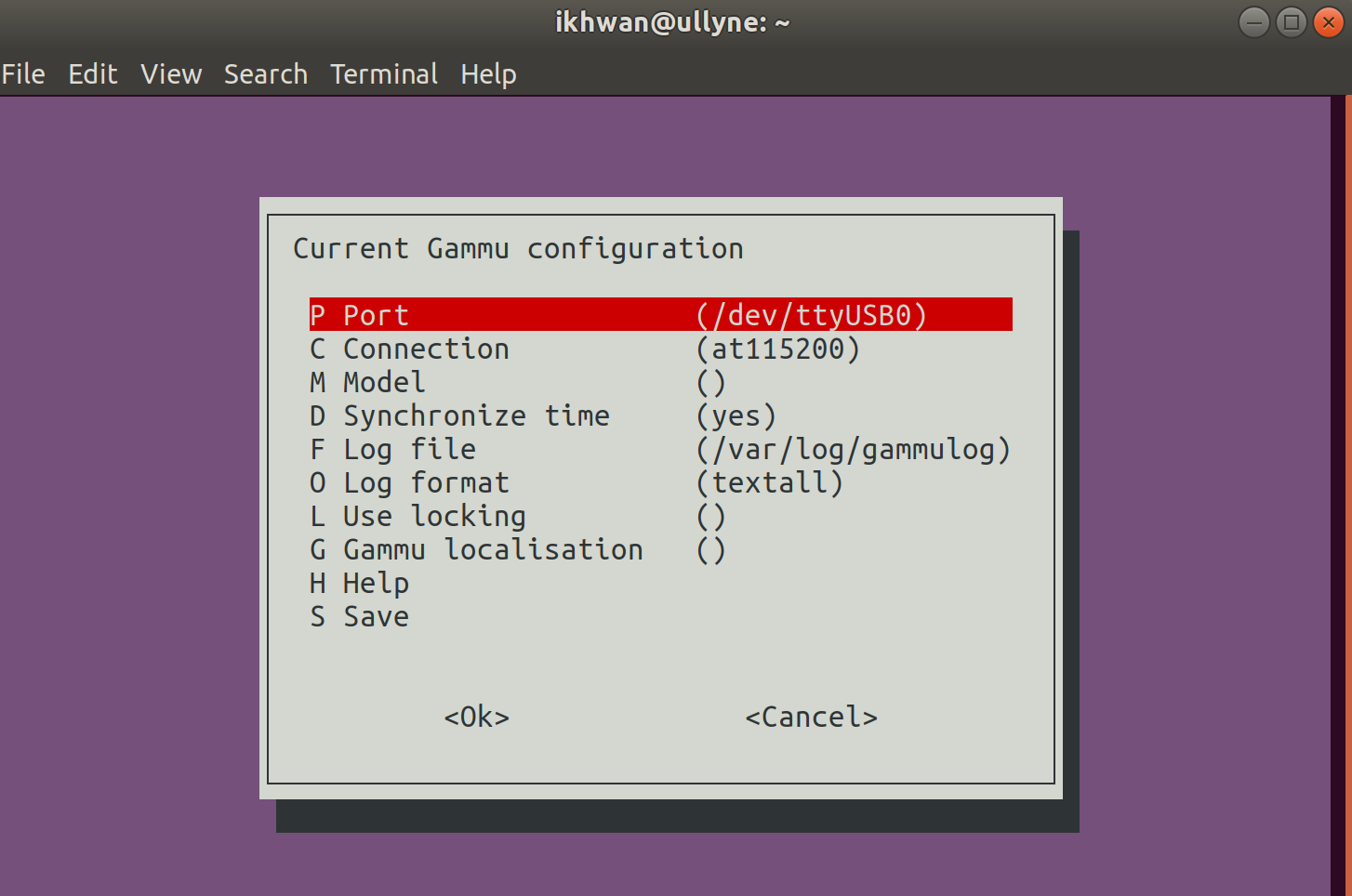Minimize the terminal window
This screenshot has height=896, width=1352.
pyautogui.click(x=1253, y=22)
